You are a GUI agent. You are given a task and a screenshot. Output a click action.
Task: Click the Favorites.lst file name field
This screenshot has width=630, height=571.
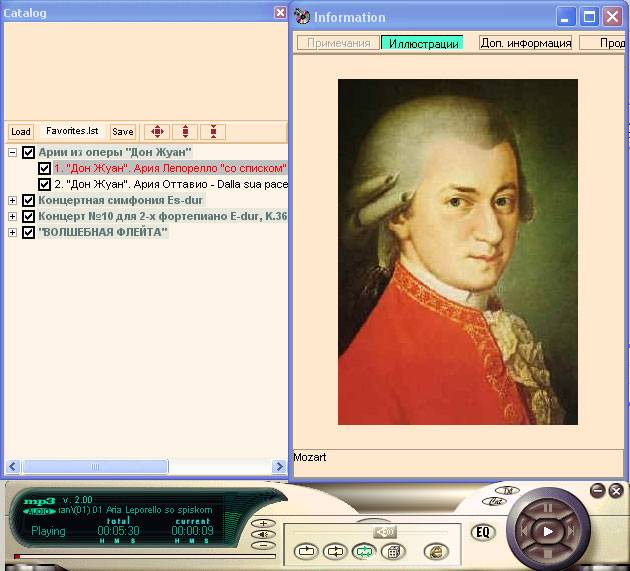(72, 131)
